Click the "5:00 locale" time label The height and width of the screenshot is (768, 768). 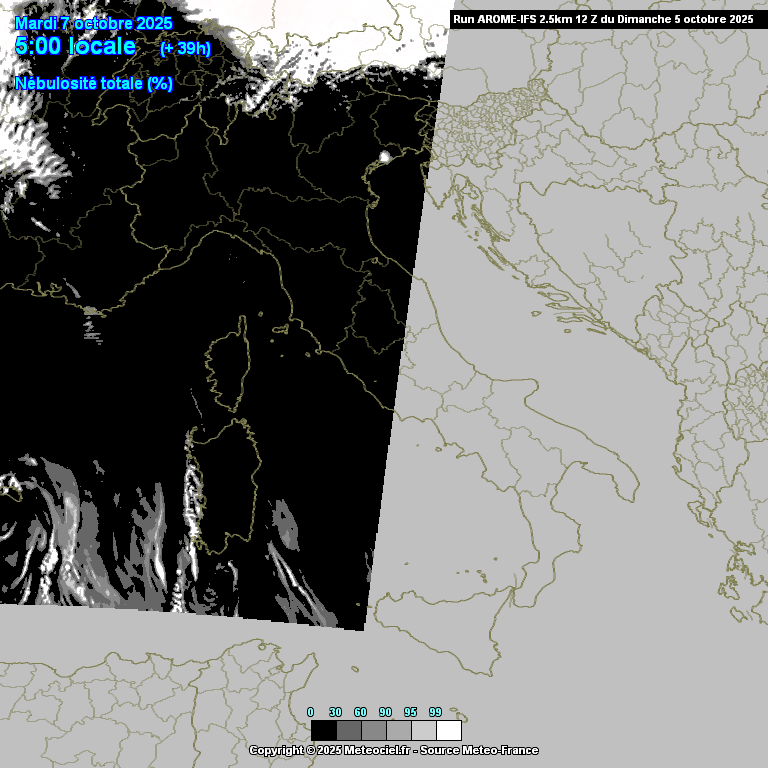coord(76,46)
